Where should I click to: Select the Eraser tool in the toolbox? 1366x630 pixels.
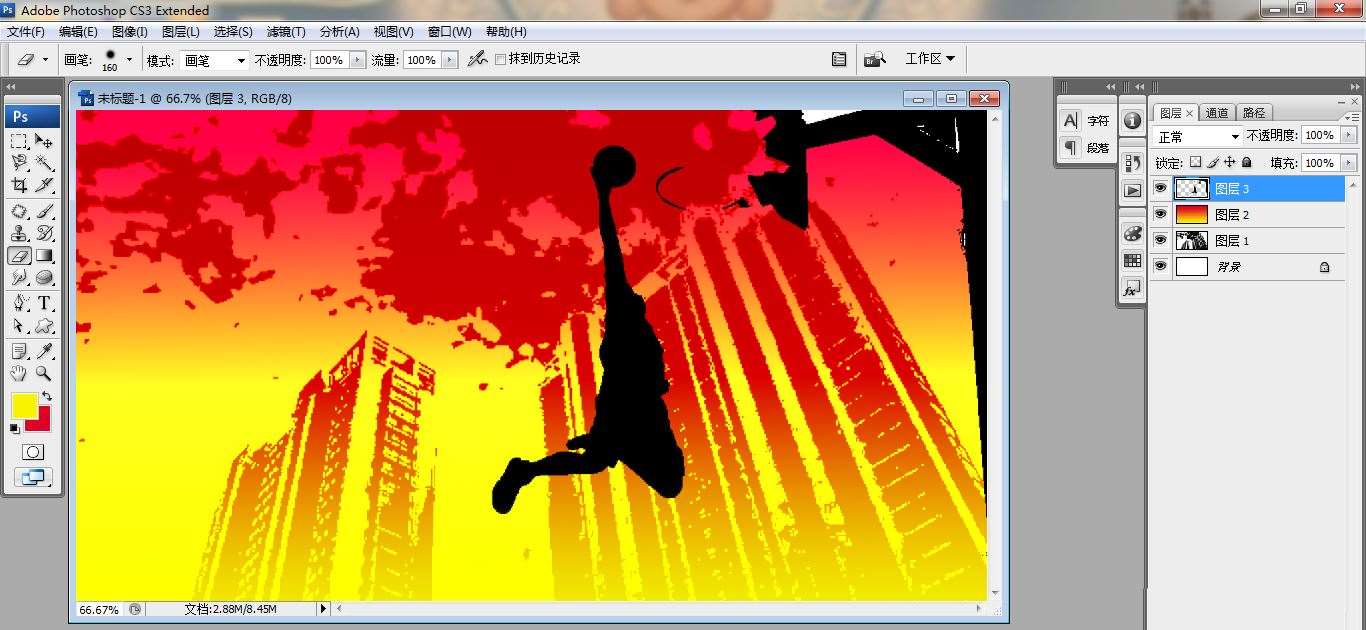[x=19, y=255]
